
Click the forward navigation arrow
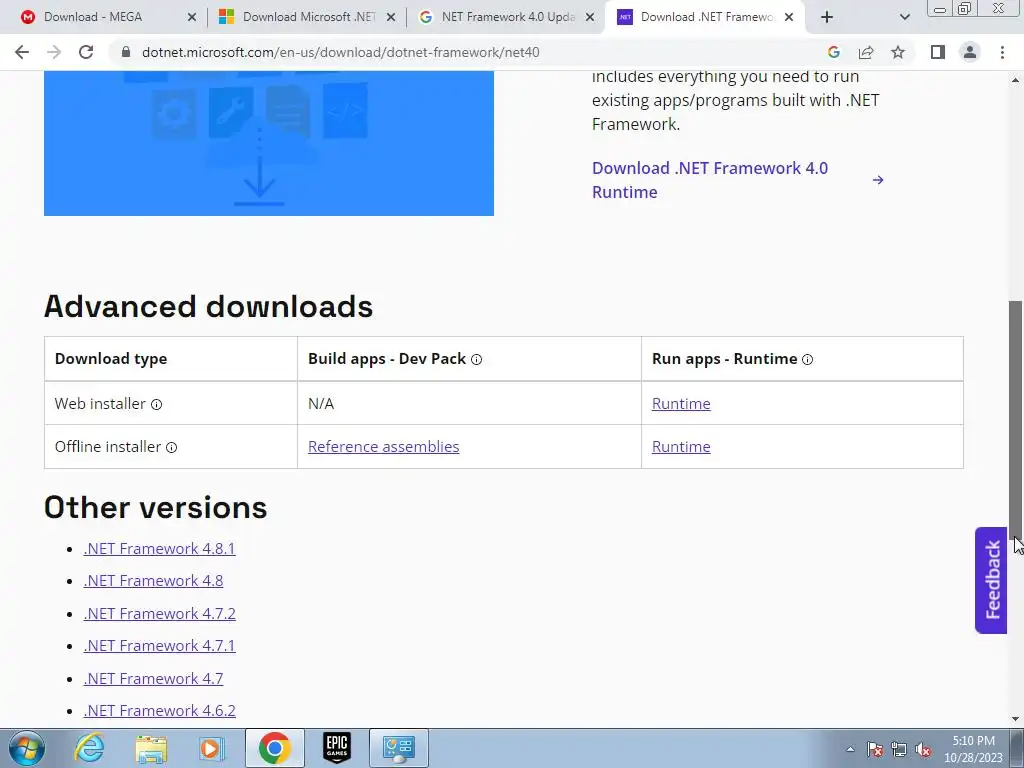pyautogui.click(x=54, y=52)
